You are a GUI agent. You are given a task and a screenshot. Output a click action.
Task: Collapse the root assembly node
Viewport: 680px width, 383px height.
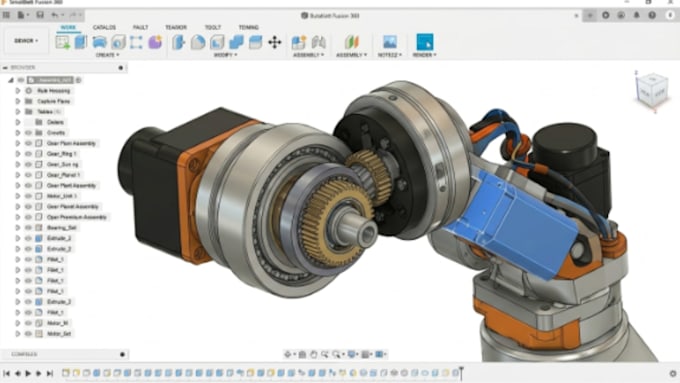(x=11, y=80)
